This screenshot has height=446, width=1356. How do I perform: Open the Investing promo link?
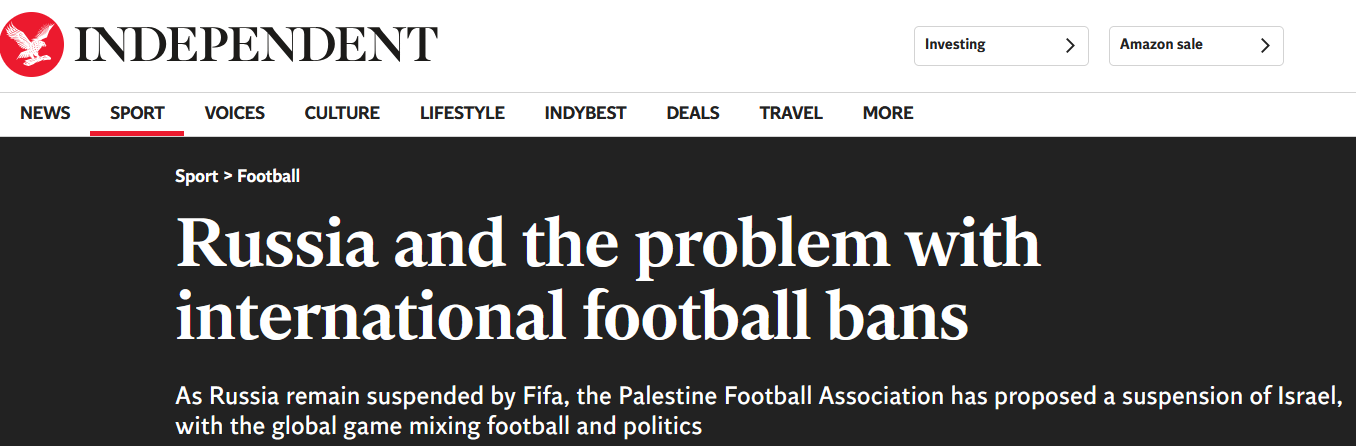[x=955, y=45]
